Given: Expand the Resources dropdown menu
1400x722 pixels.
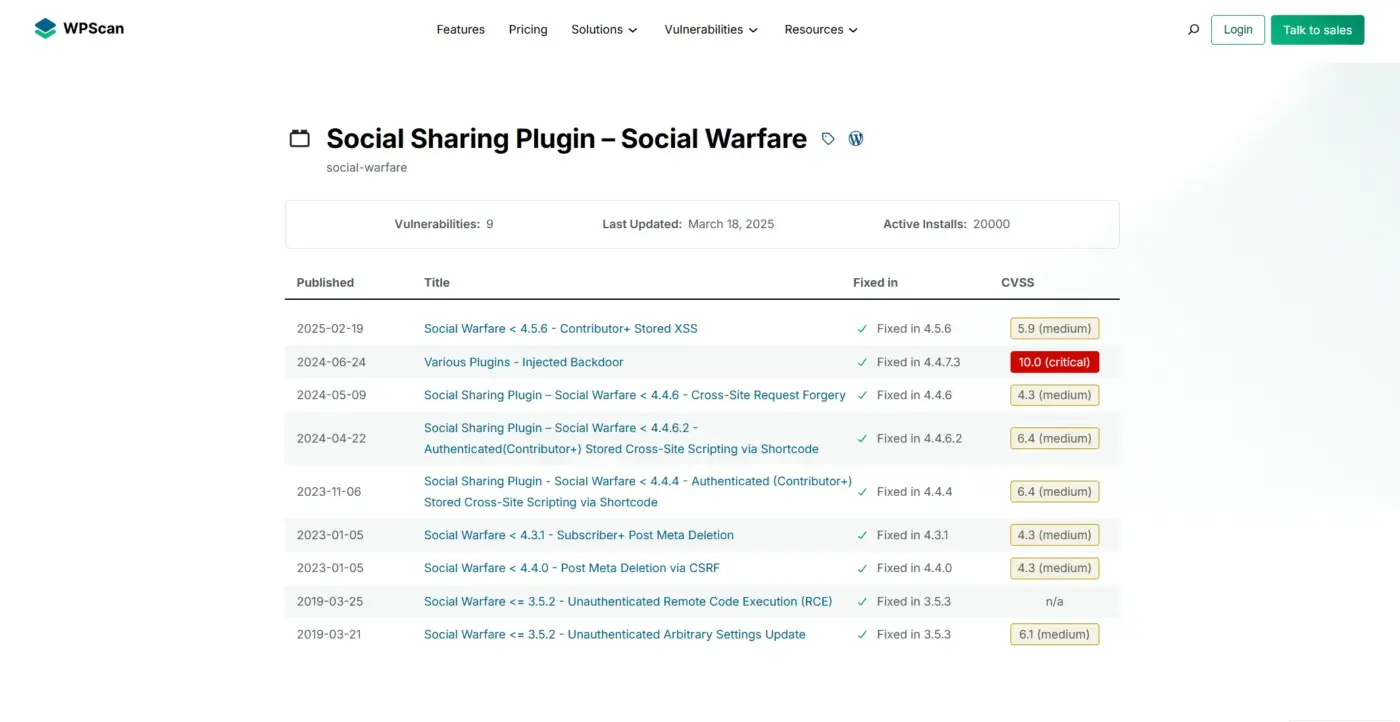Looking at the screenshot, I should click(821, 30).
